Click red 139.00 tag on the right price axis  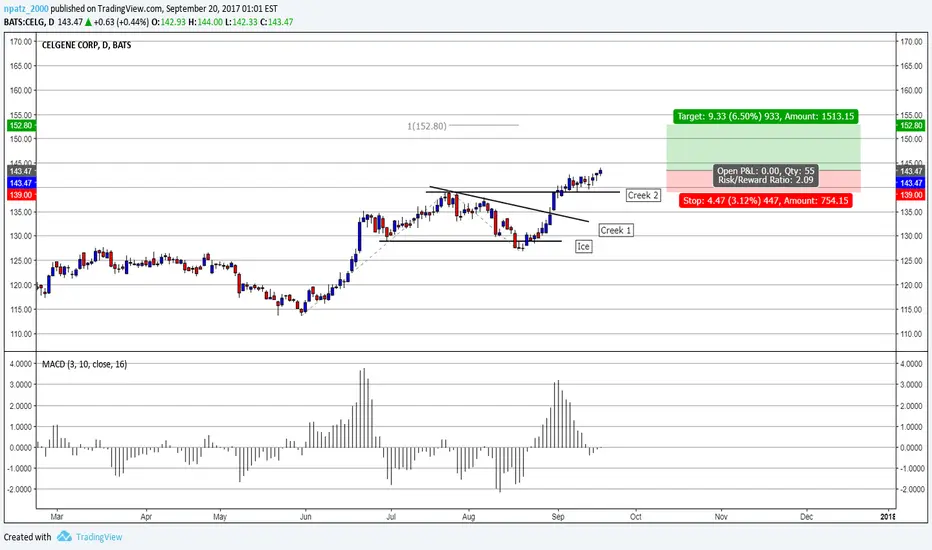(911, 195)
